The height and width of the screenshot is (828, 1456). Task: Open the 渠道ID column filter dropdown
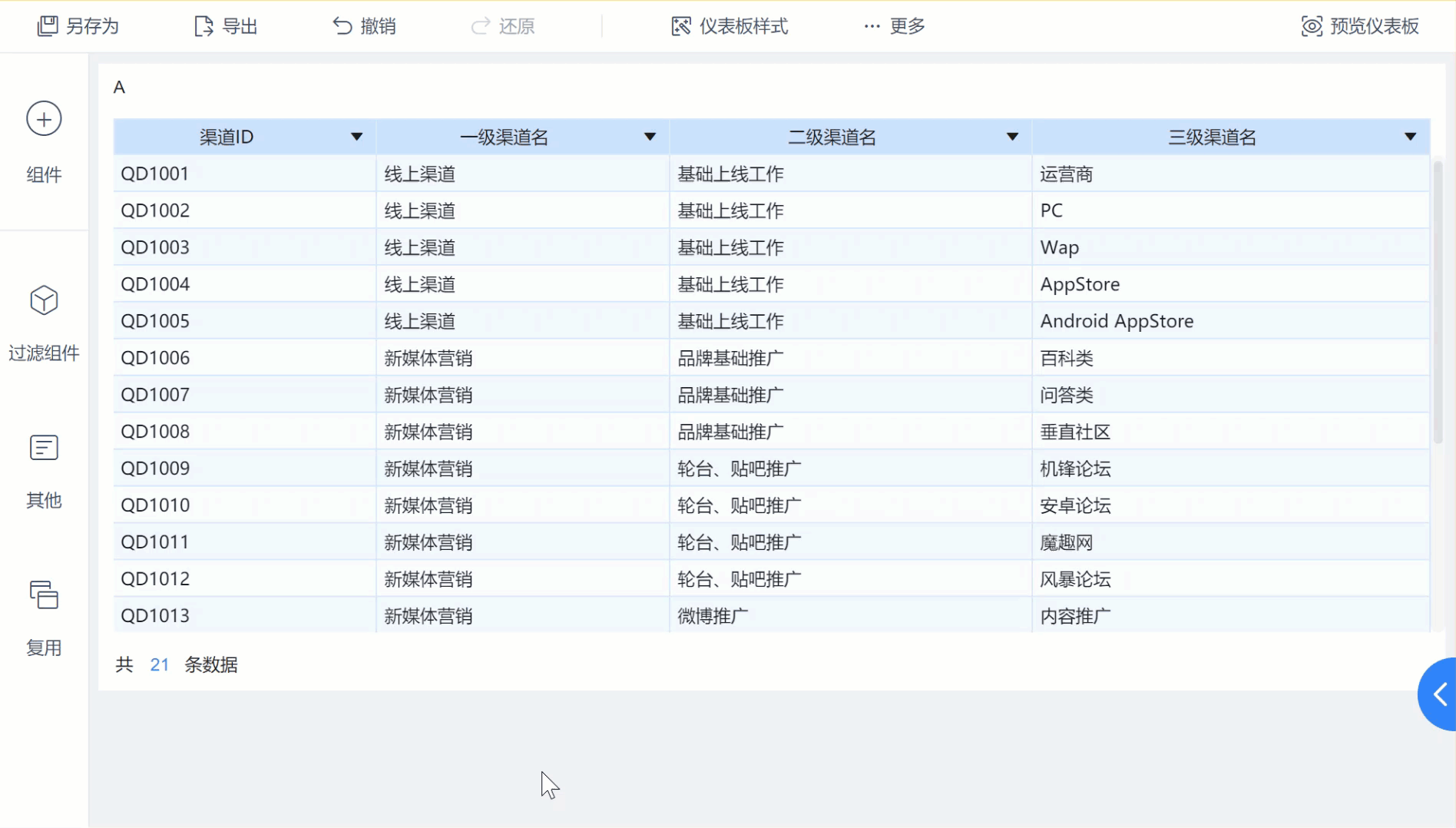[356, 136]
